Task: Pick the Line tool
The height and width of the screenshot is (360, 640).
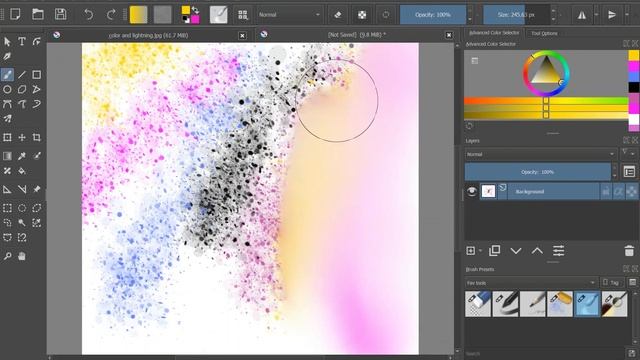Action: click(22, 75)
